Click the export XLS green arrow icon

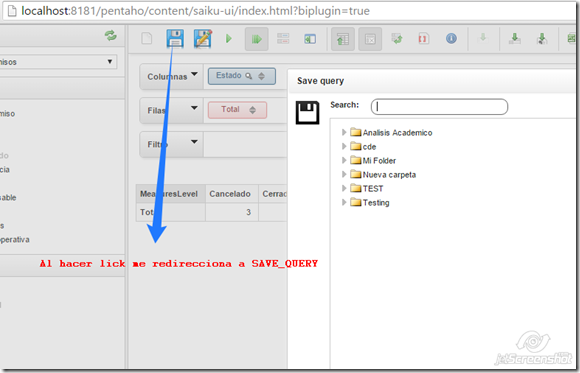515,38
